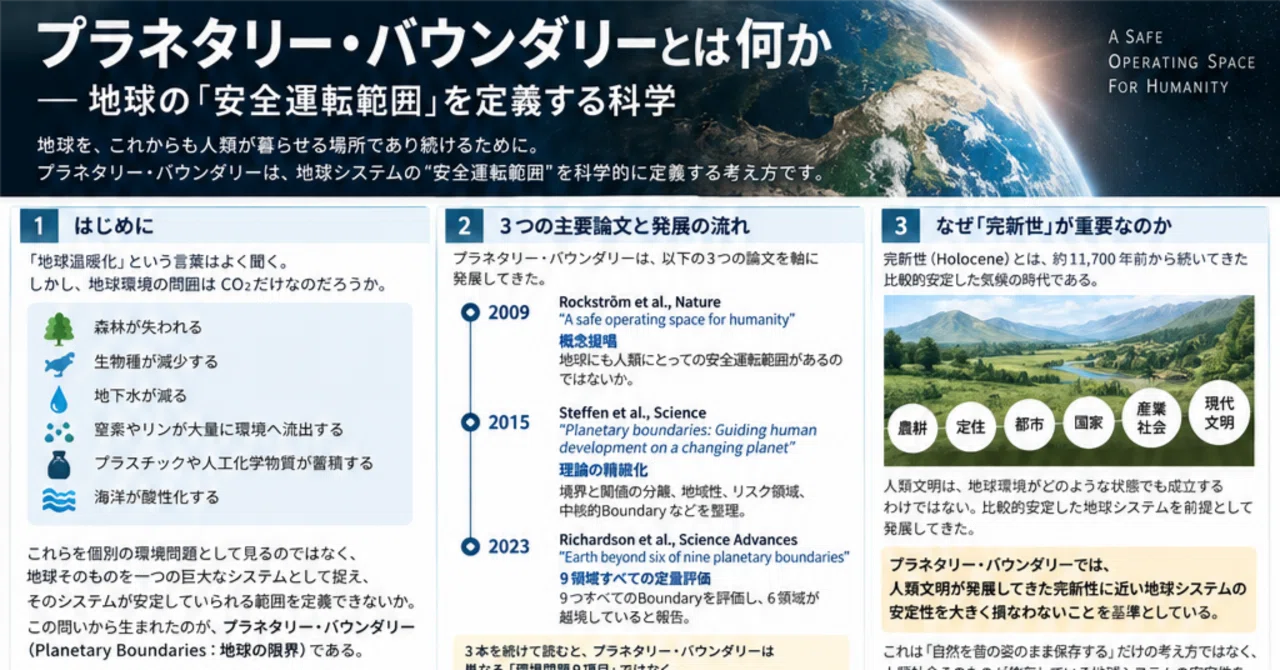Click the 都市 circle

[1029, 425]
